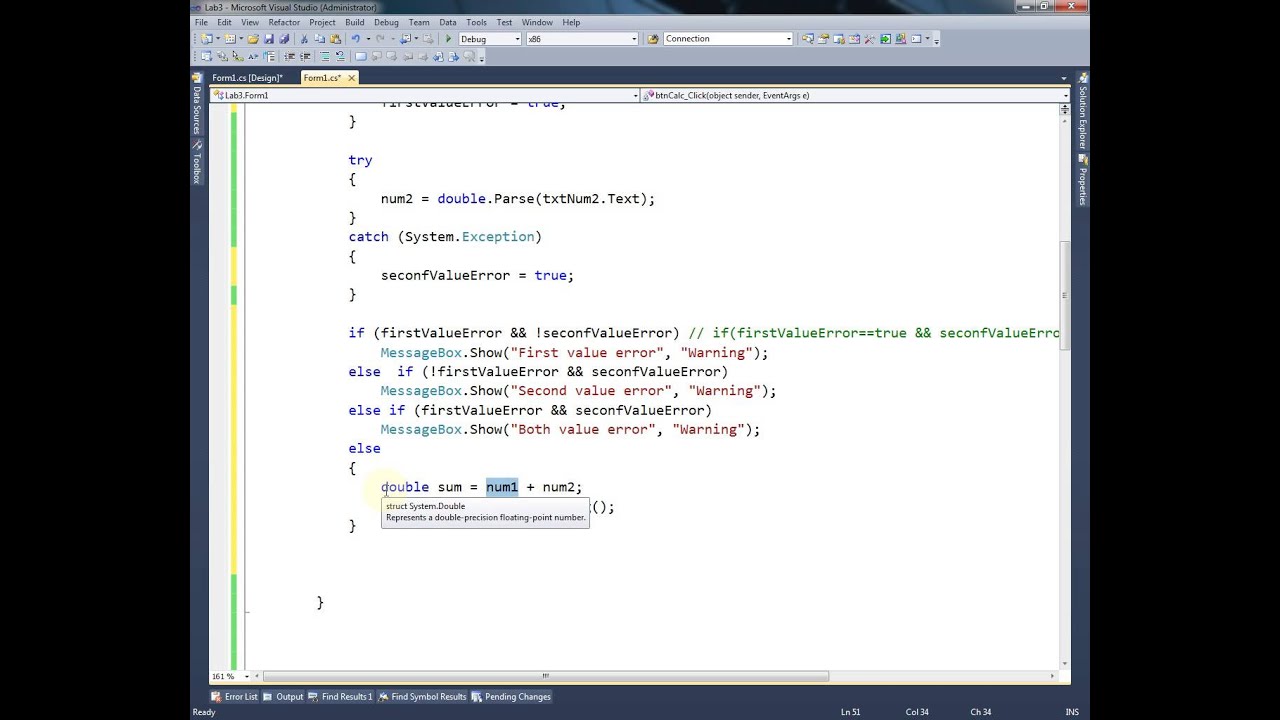Open the Output panel tab
The image size is (1280, 720).
[x=283, y=696]
